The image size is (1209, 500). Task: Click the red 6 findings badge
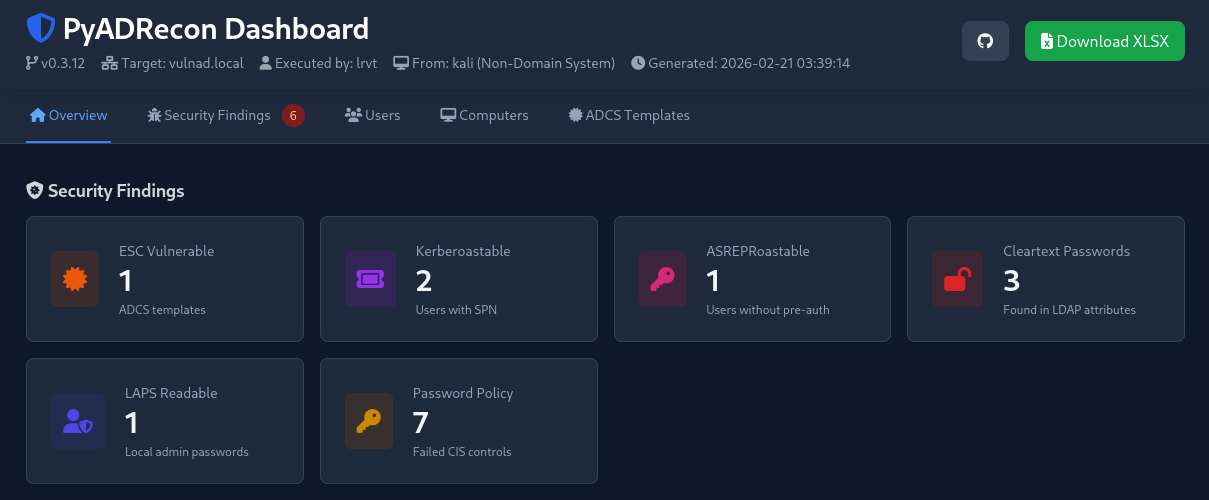point(293,115)
